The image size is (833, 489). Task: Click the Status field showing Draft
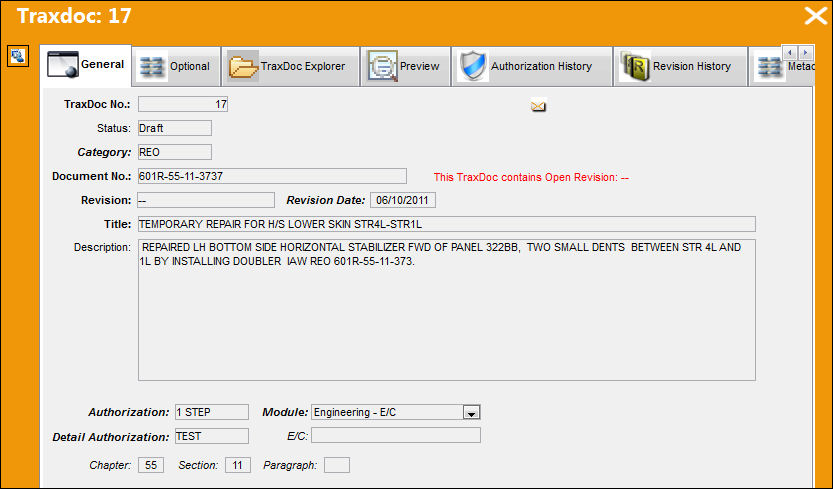tap(175, 128)
